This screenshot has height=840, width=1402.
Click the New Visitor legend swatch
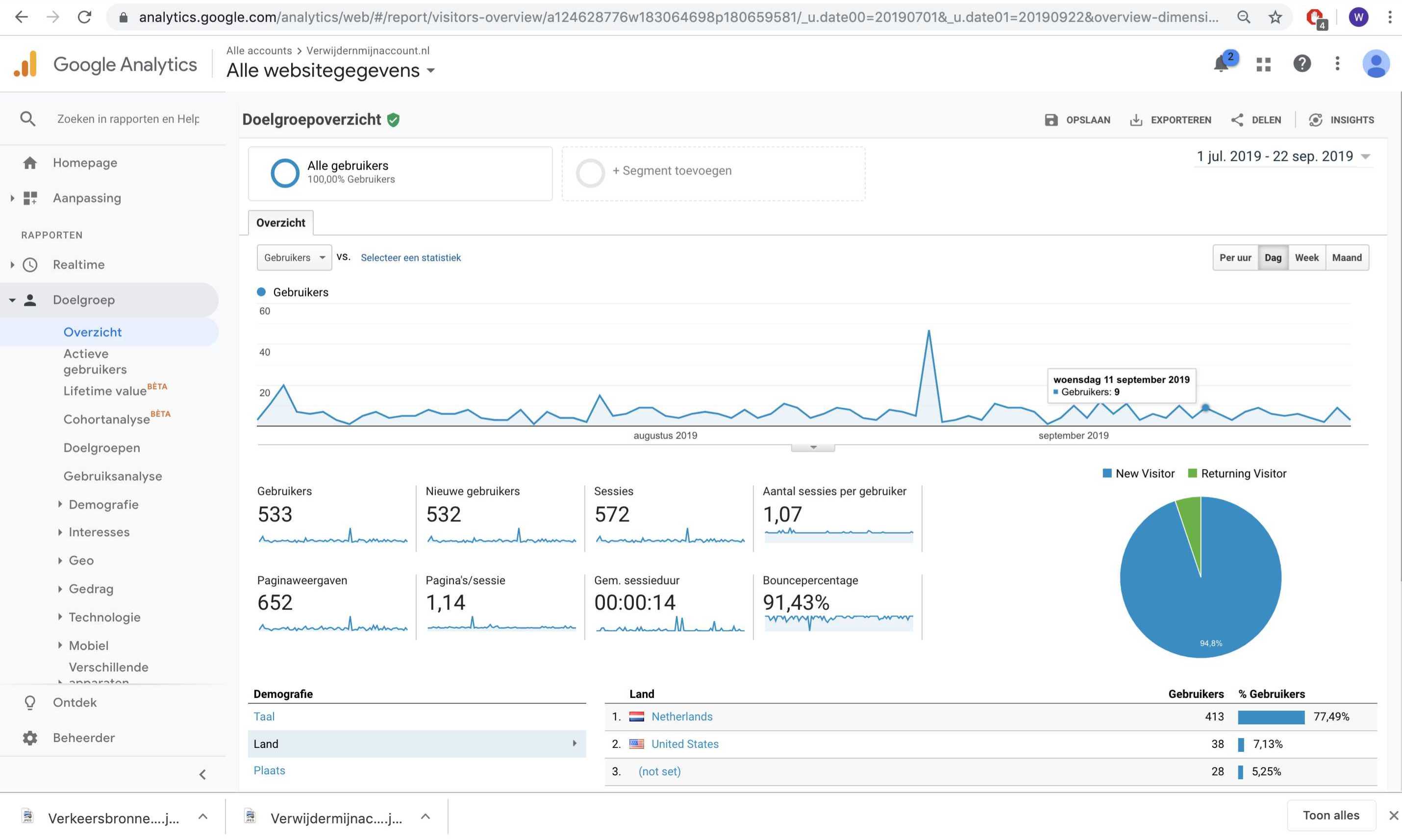[1107, 473]
